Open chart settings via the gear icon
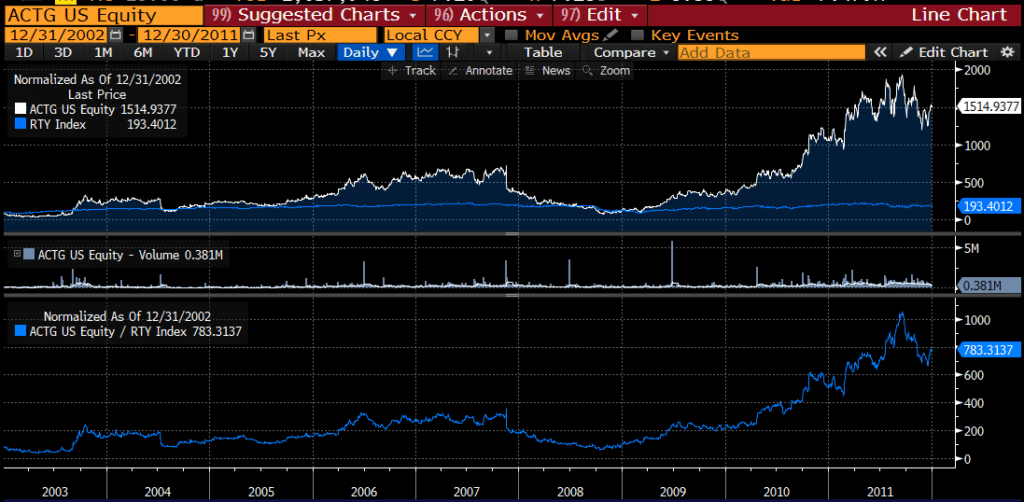1024x502 pixels. pos(1006,53)
